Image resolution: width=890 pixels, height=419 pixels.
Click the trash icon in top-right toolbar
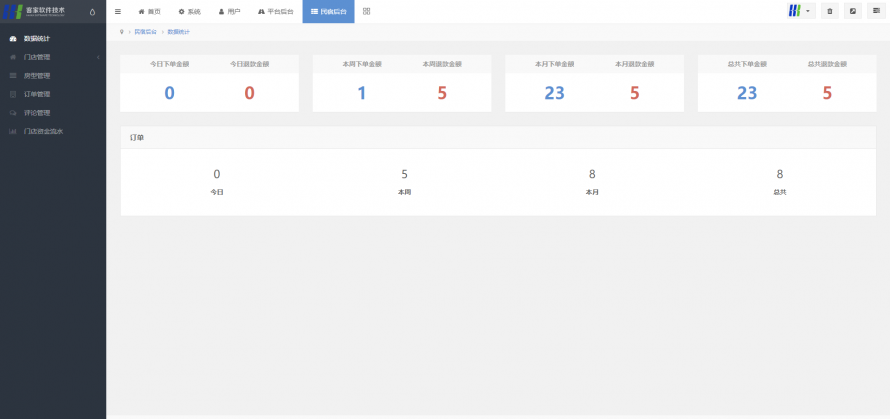(829, 11)
